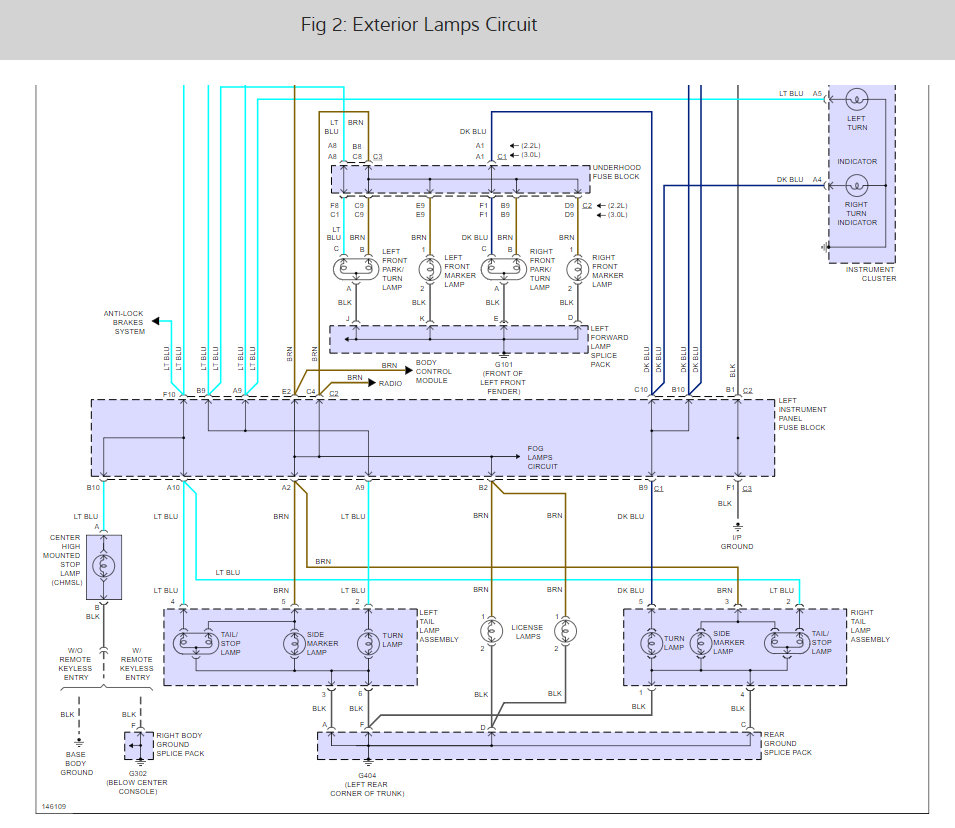Click the Base Body Ground symbol

(x=79, y=743)
